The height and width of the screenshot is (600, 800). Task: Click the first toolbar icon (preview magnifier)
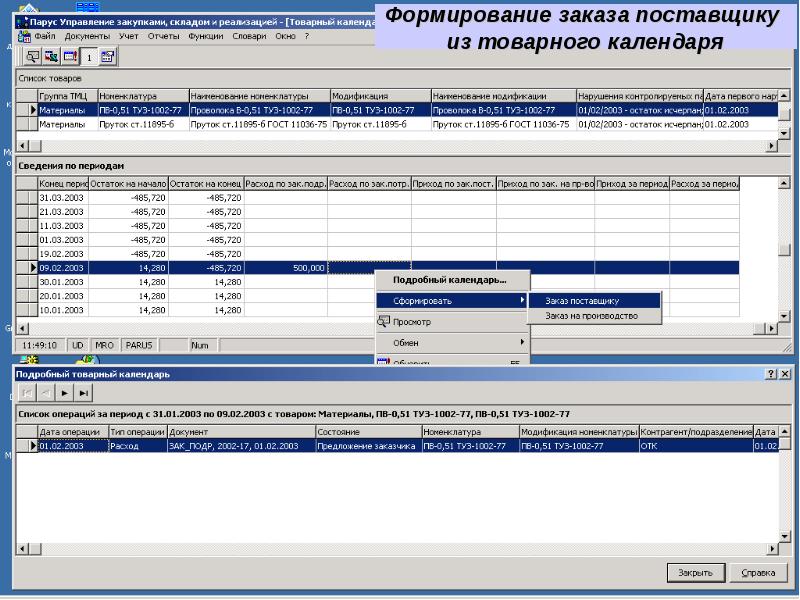point(31,57)
